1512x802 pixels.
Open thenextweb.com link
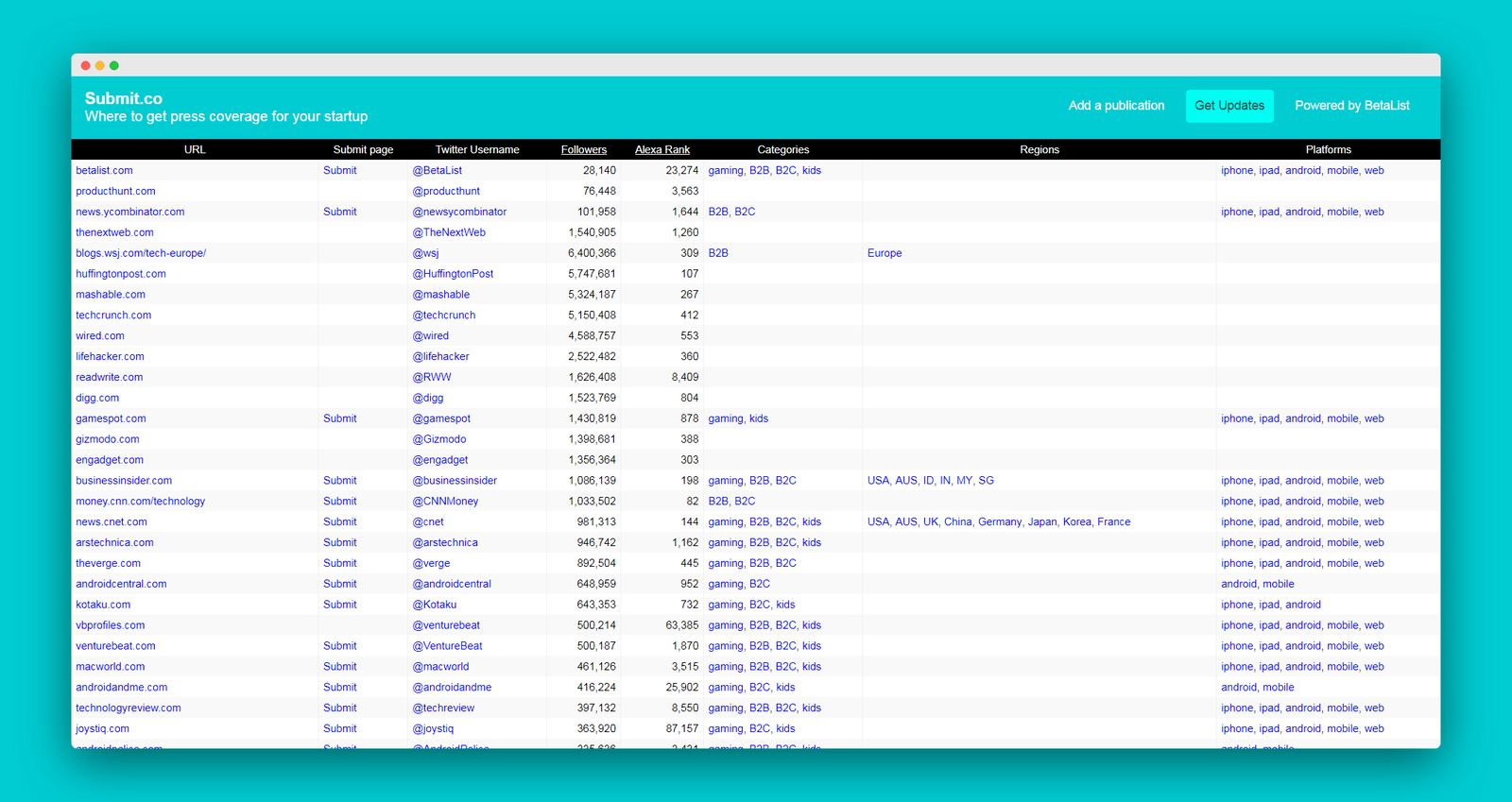(x=114, y=233)
